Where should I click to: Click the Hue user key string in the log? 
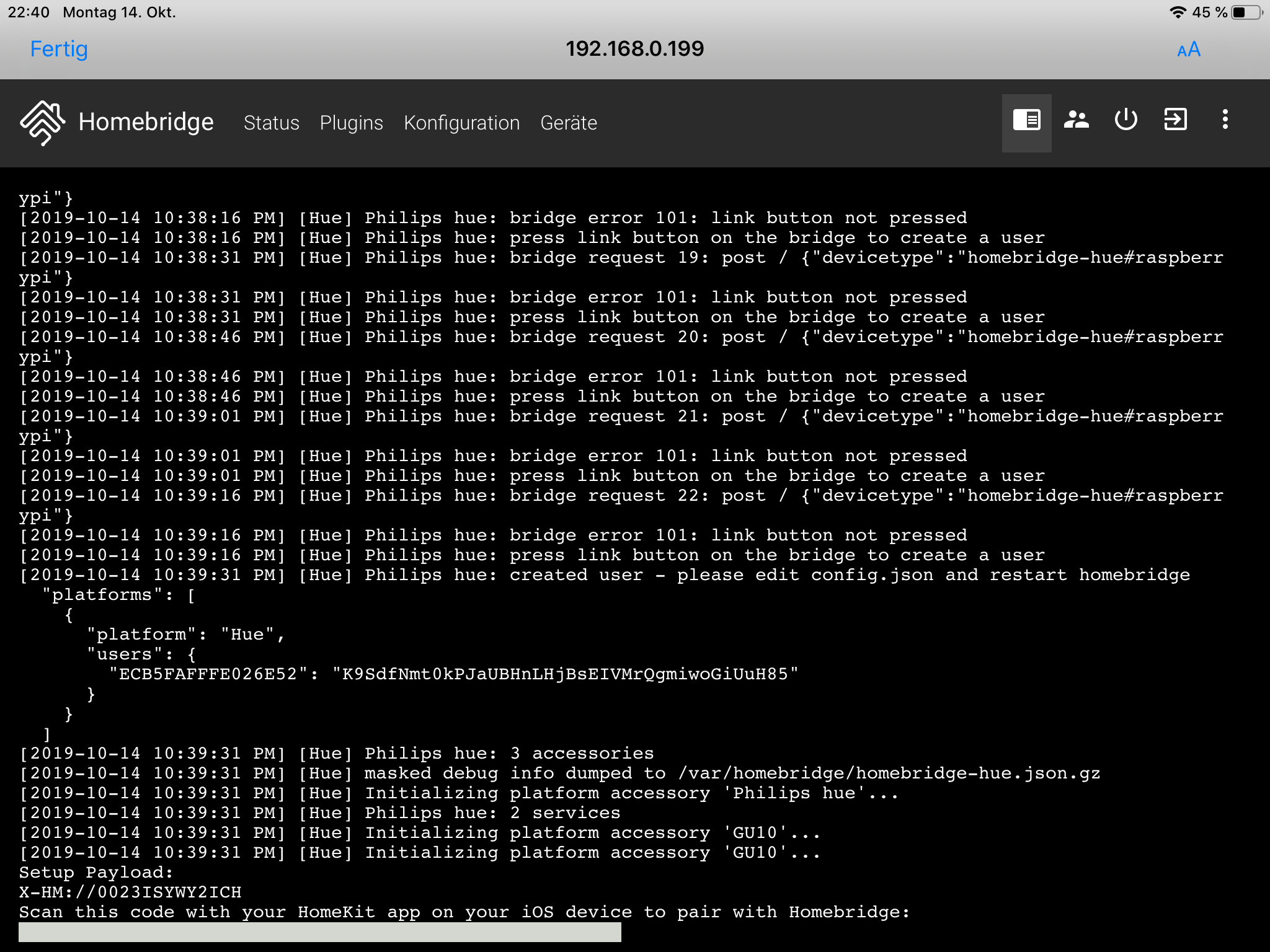click(564, 674)
